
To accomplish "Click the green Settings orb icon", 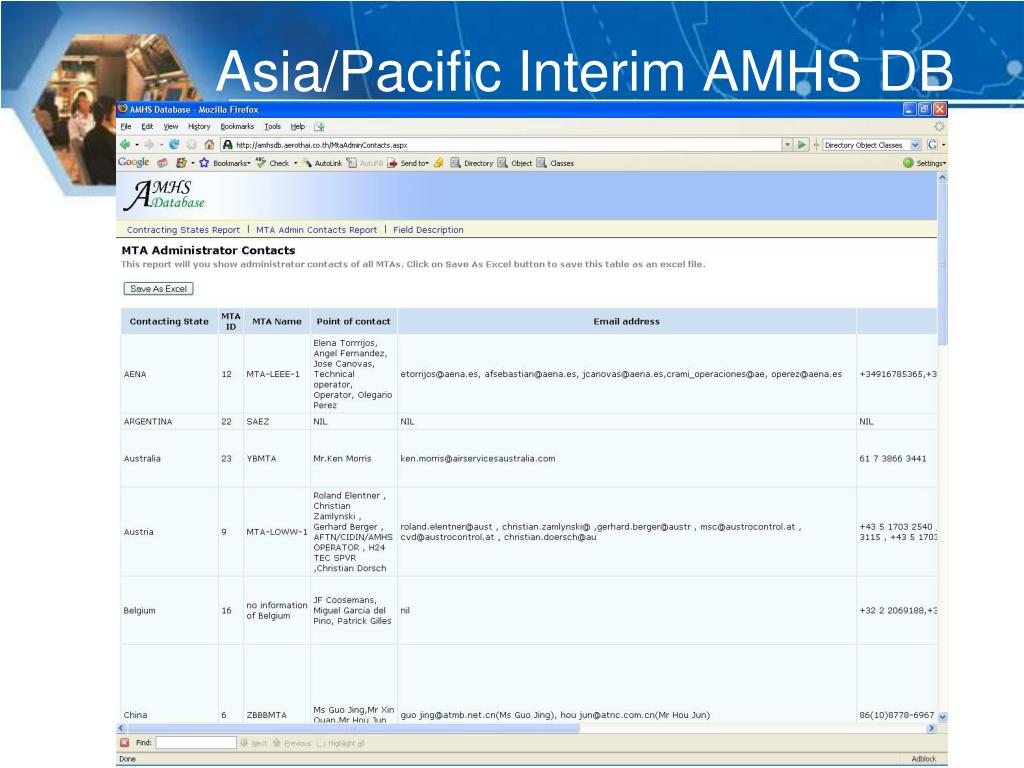I will (908, 163).
